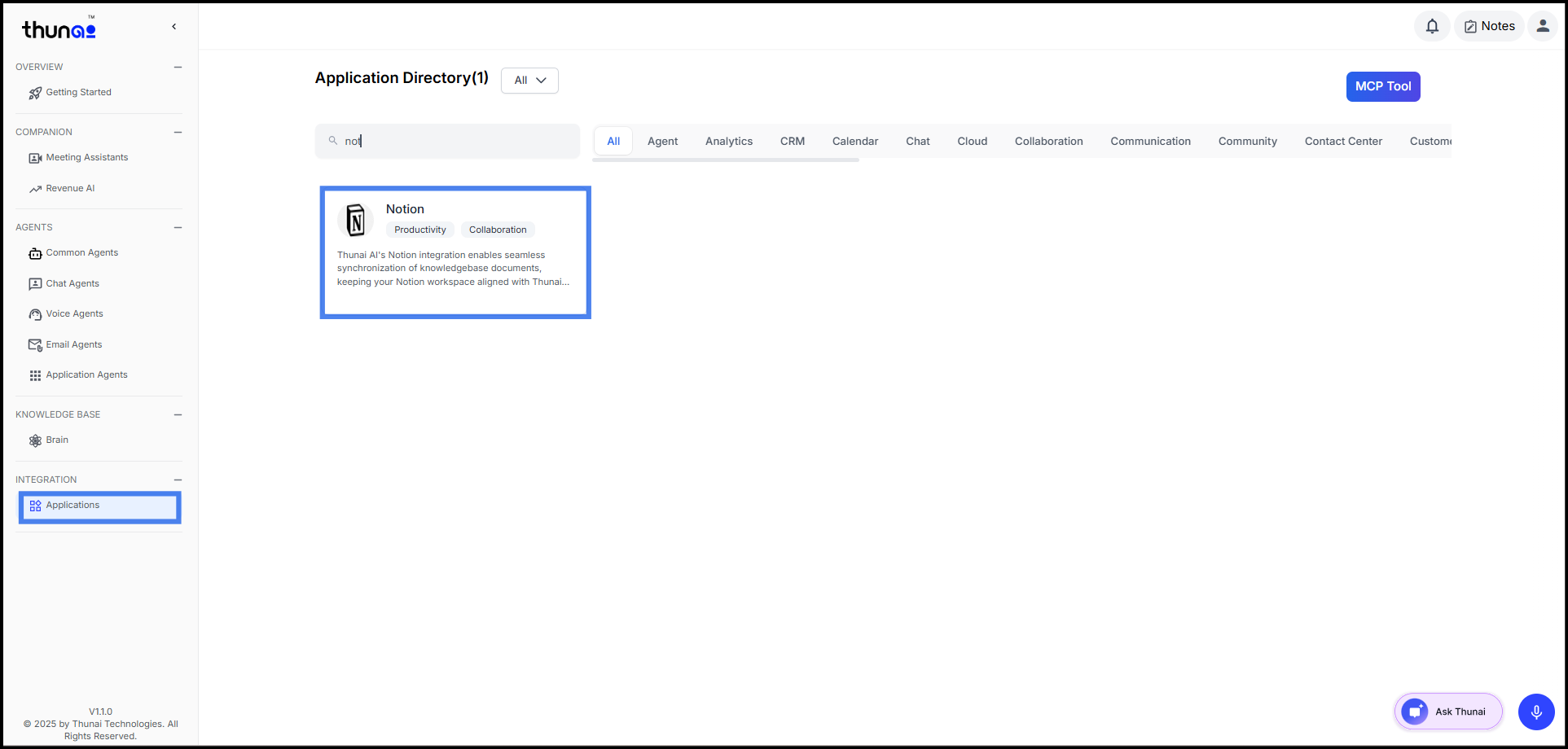This screenshot has width=1568, height=749.
Task: Click the Revenue AI trend icon
Action: click(35, 189)
